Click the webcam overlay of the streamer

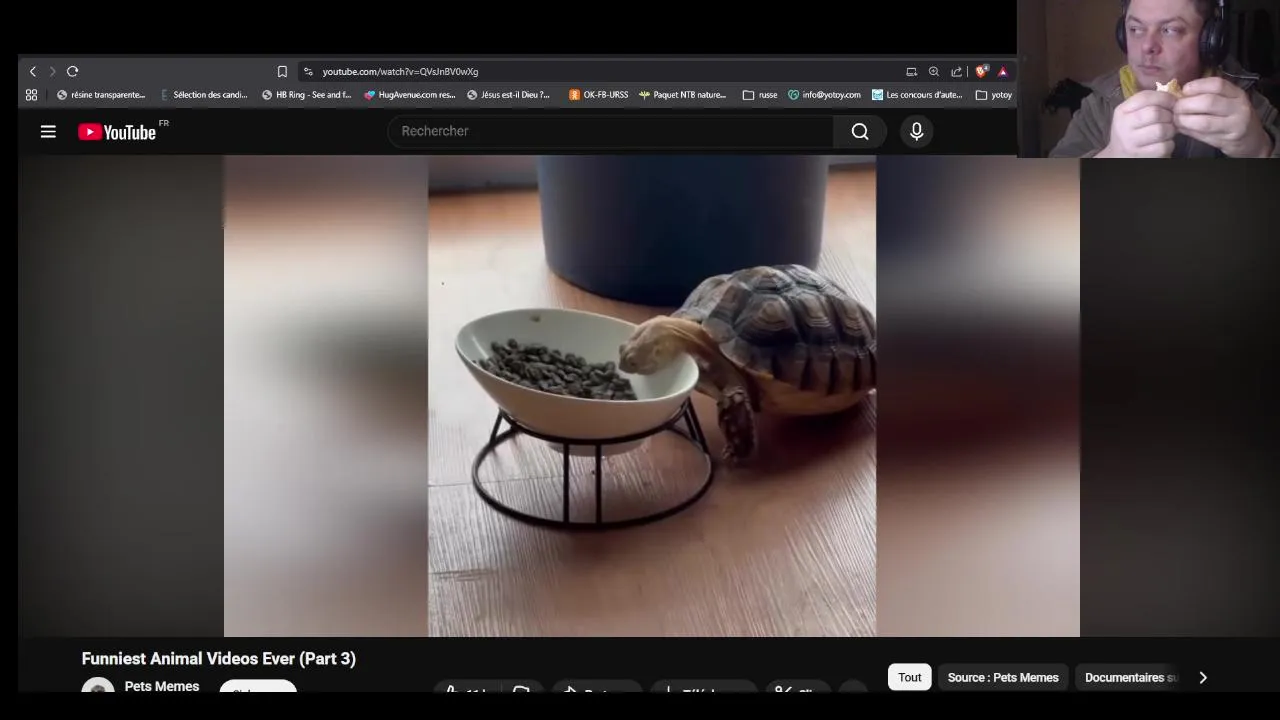(x=1148, y=79)
